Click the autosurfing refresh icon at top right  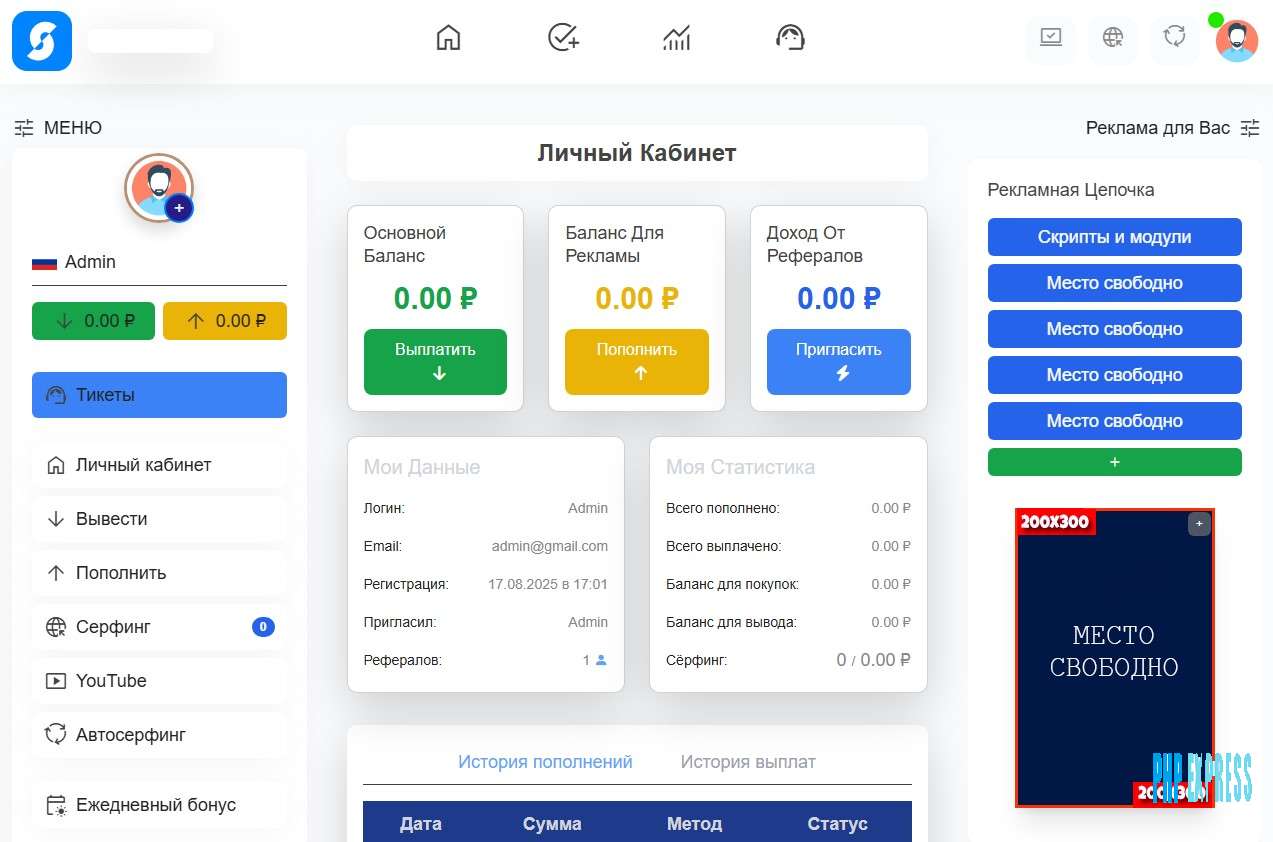pos(1174,38)
